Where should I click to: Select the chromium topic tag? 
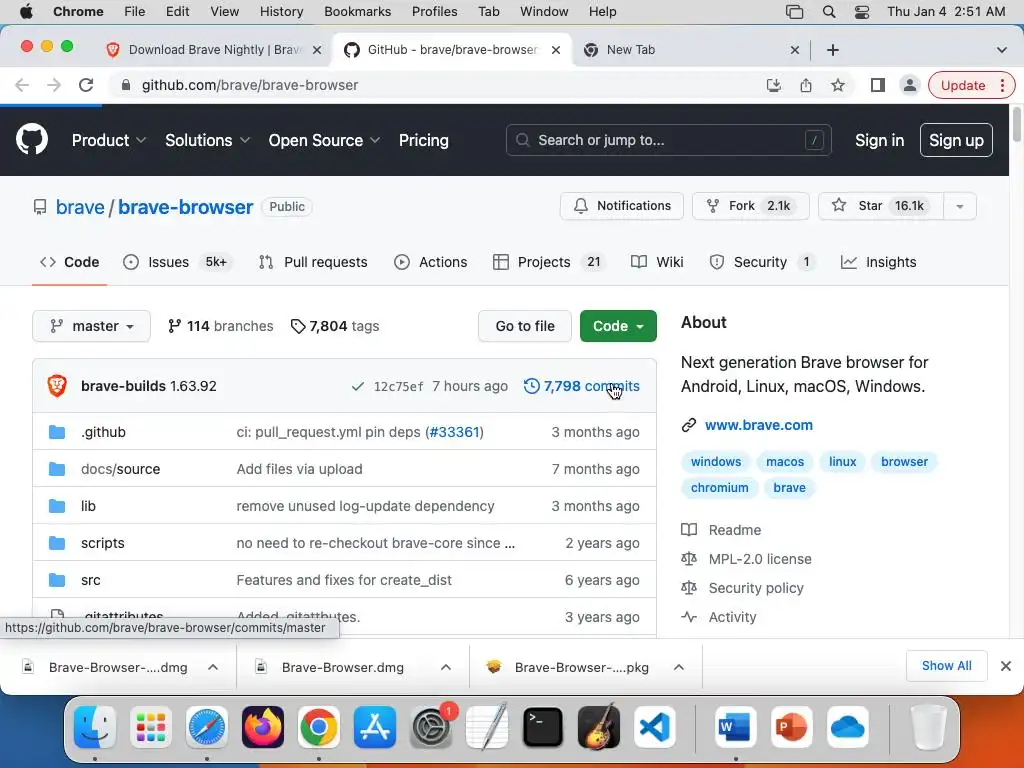[719, 488]
